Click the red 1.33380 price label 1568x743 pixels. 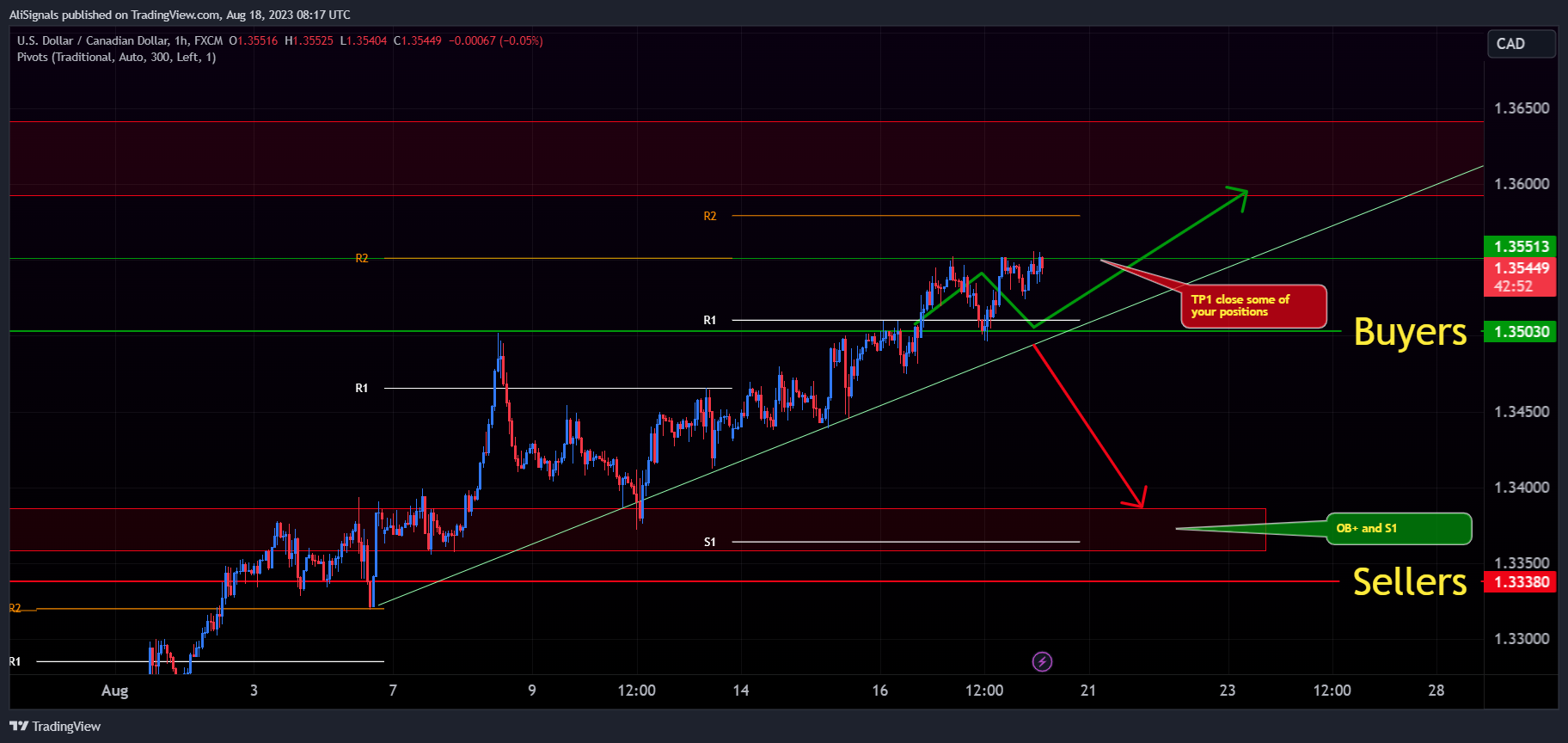(1521, 582)
